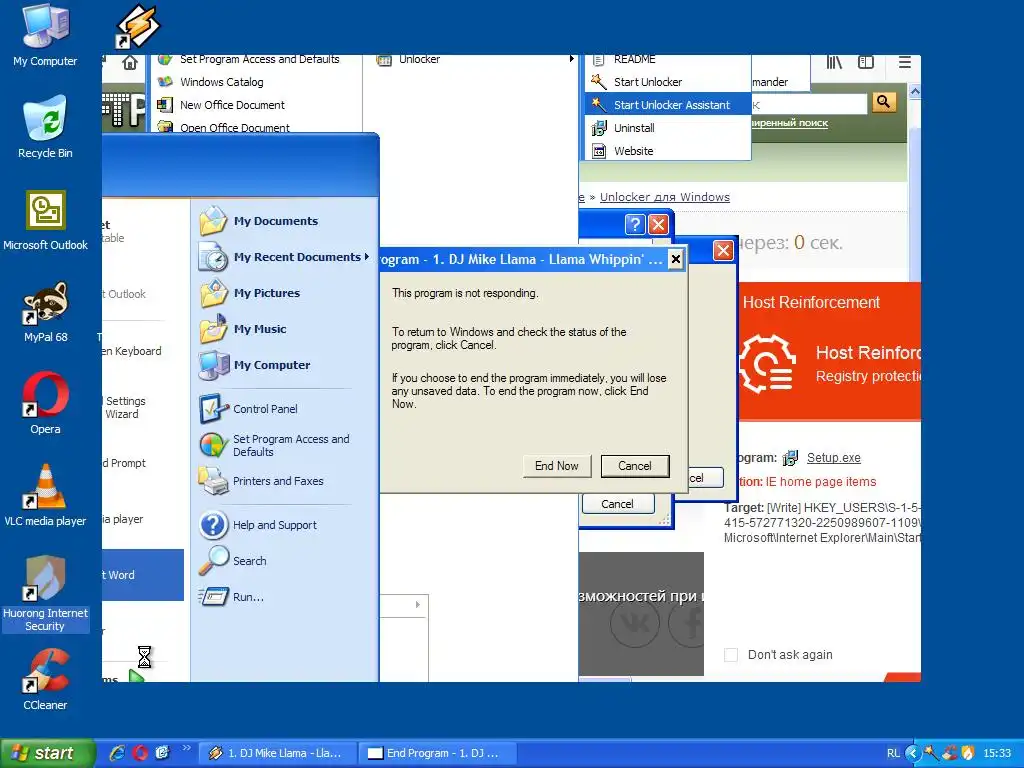Enable the Don't ask again checkbox
This screenshot has height=768, width=1024.
click(x=731, y=655)
